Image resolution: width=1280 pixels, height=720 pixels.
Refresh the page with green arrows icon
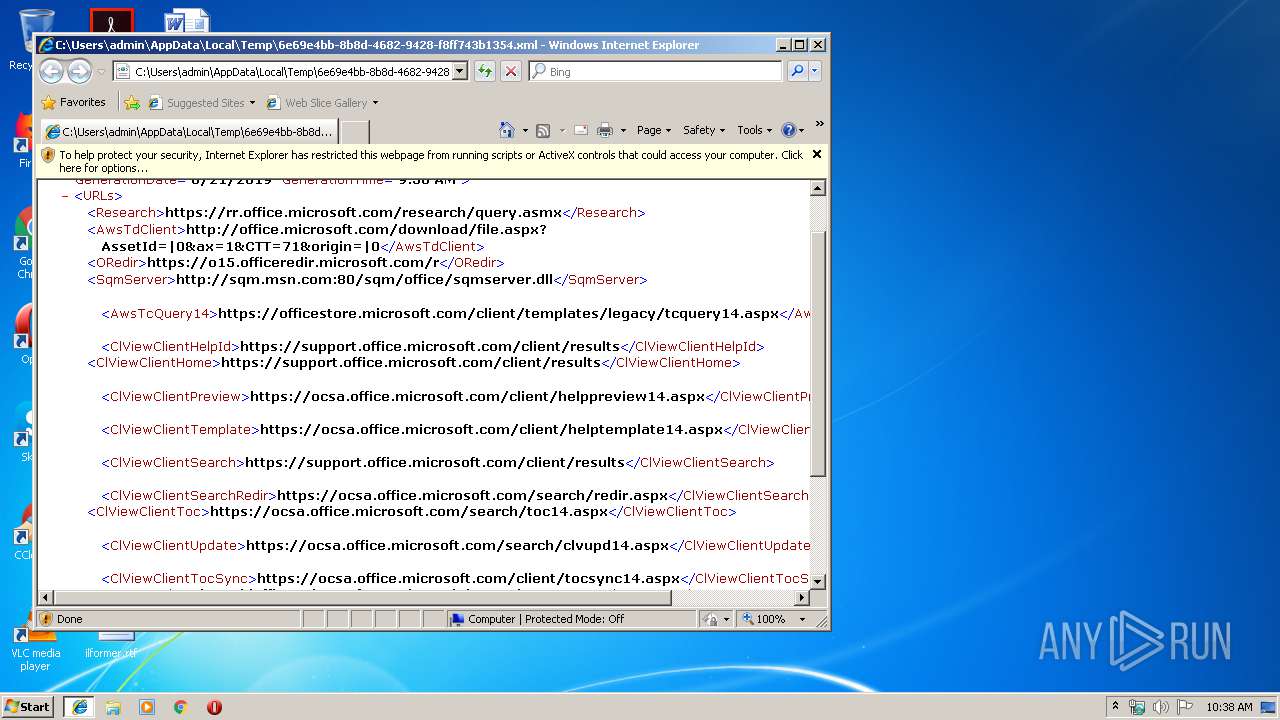485,72
